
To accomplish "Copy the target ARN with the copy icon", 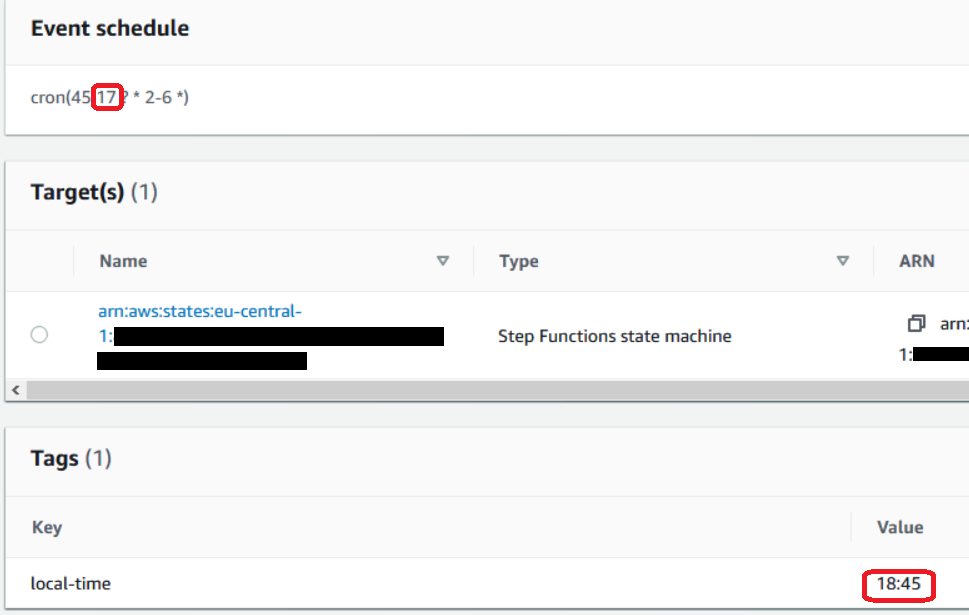I will [x=916, y=324].
